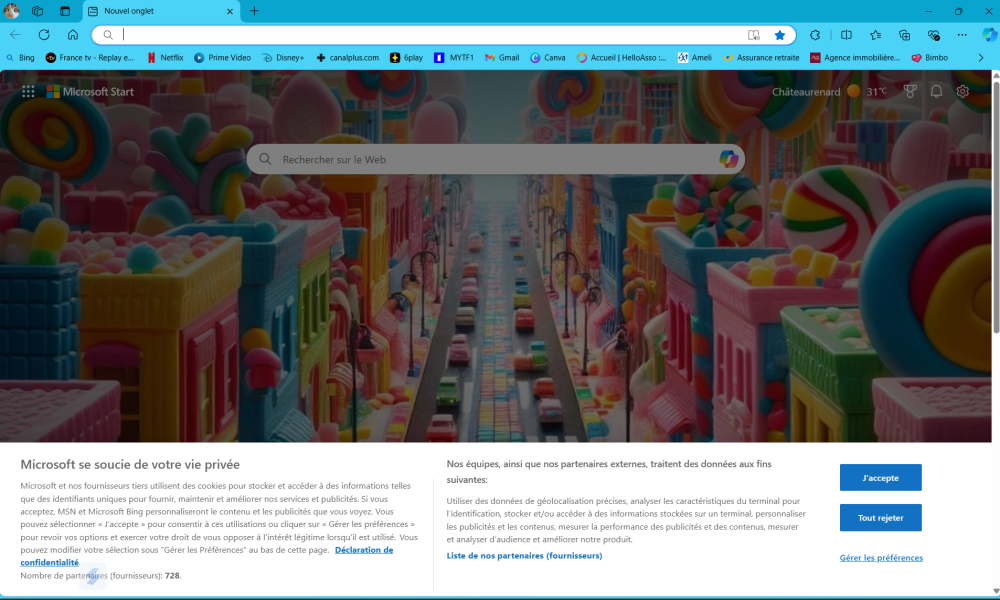Open the notifications bell icon
1000x600 pixels.
tap(936, 91)
